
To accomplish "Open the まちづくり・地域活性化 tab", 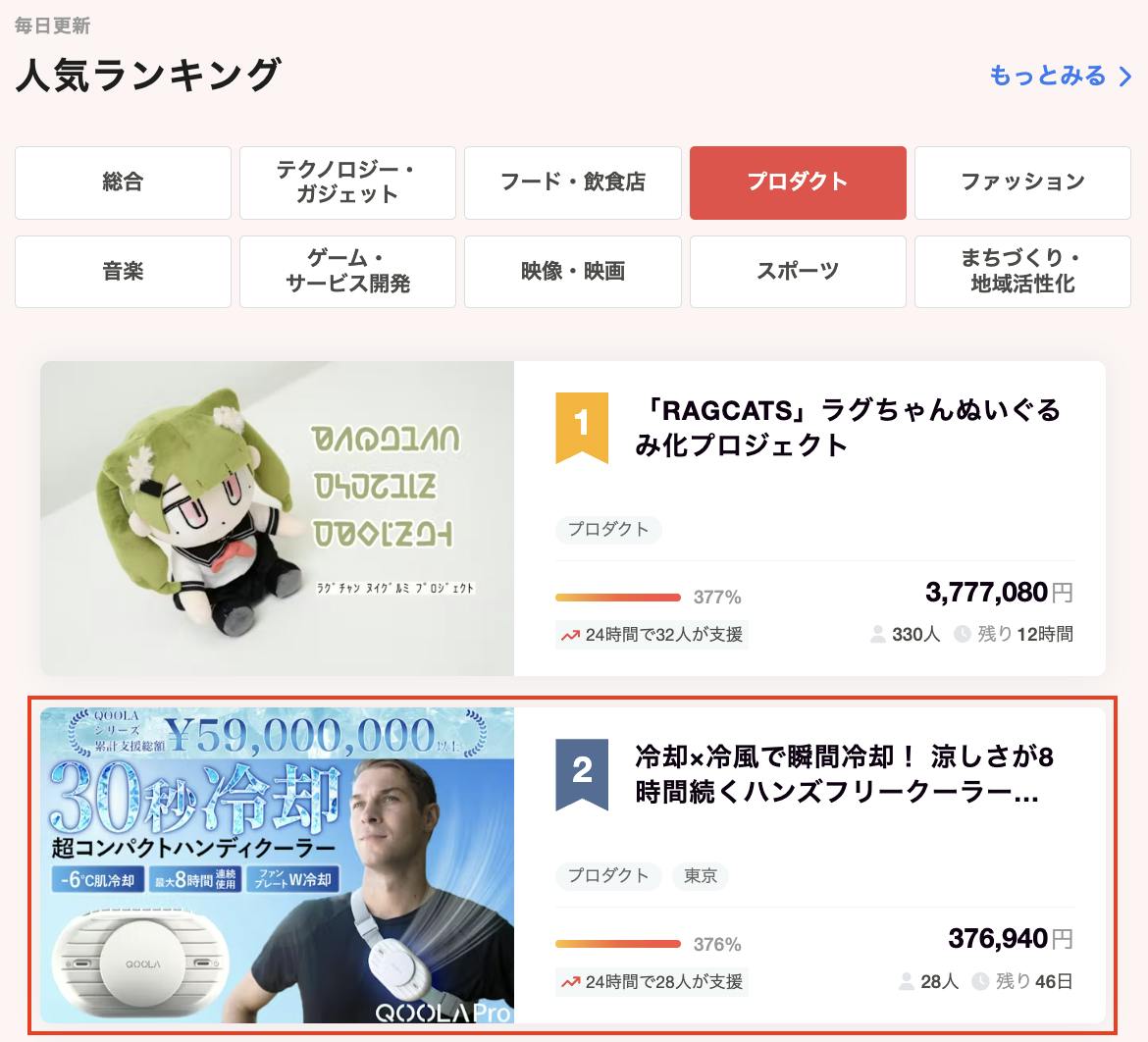I will pos(1022,272).
